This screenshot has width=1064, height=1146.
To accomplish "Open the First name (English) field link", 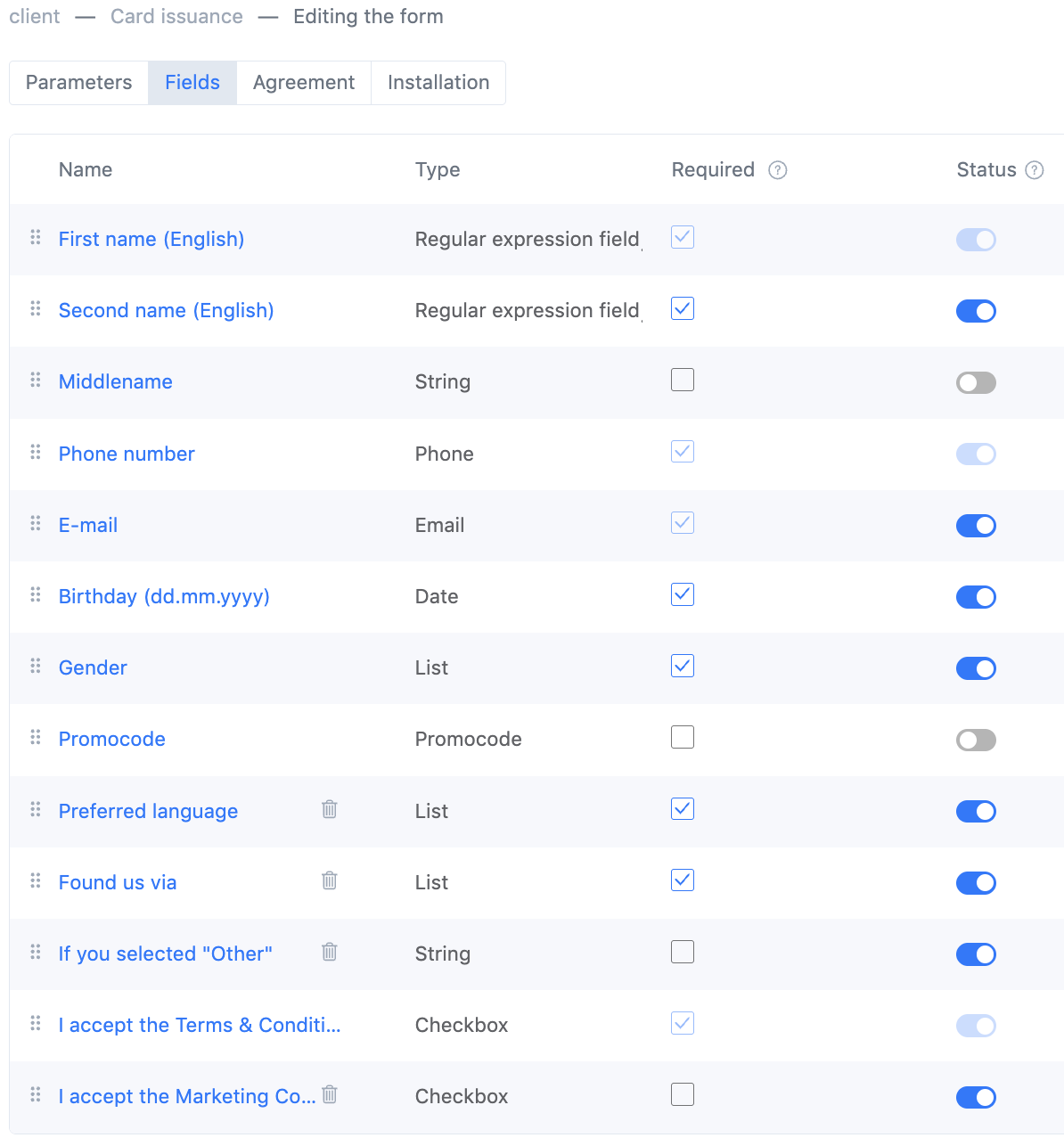I will coord(151,239).
